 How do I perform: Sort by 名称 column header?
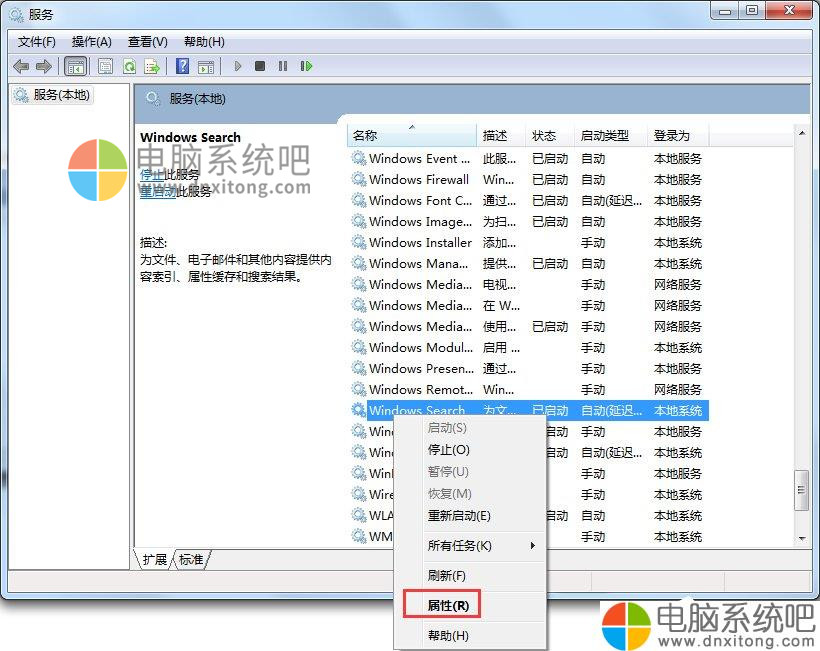(x=412, y=135)
